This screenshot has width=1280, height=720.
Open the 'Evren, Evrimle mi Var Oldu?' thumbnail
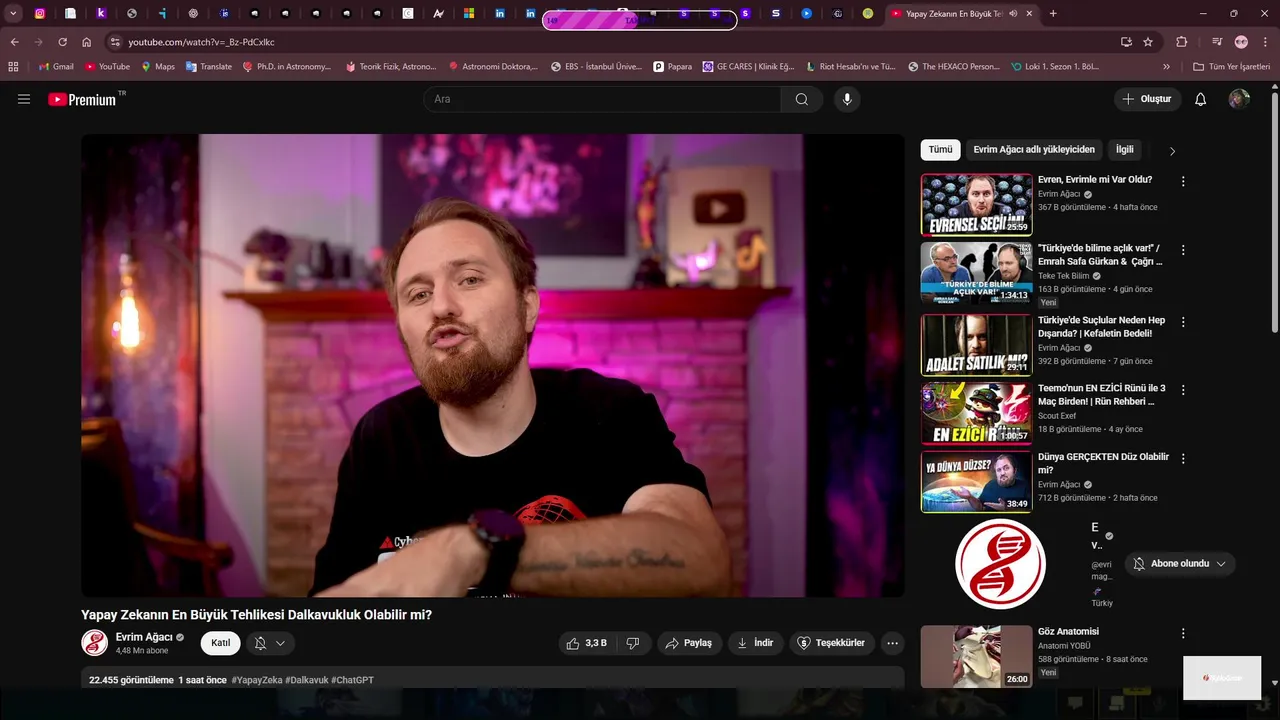tap(976, 204)
